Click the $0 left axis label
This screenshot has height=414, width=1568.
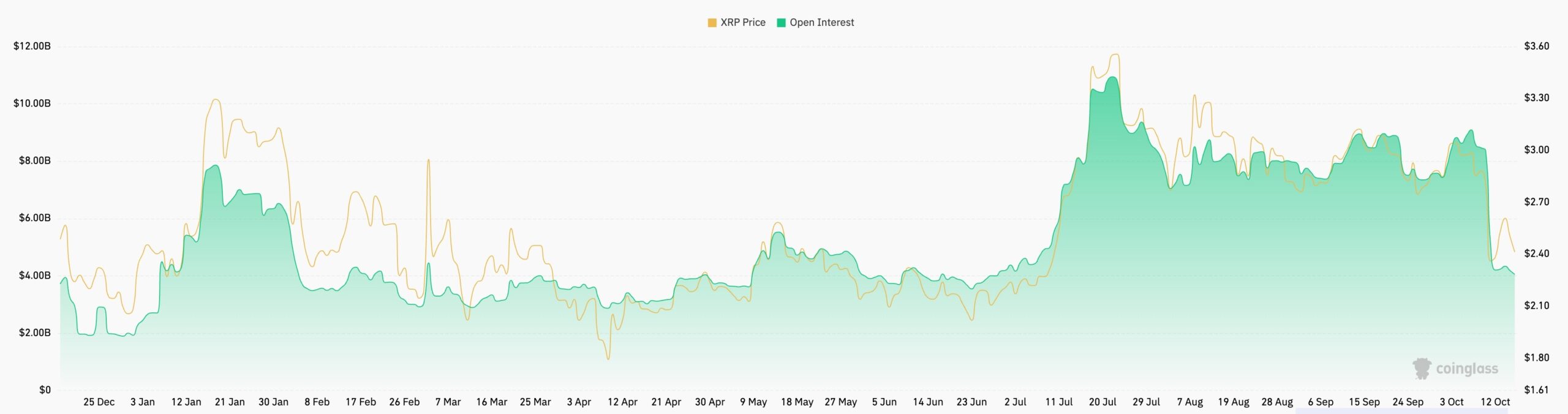point(45,390)
